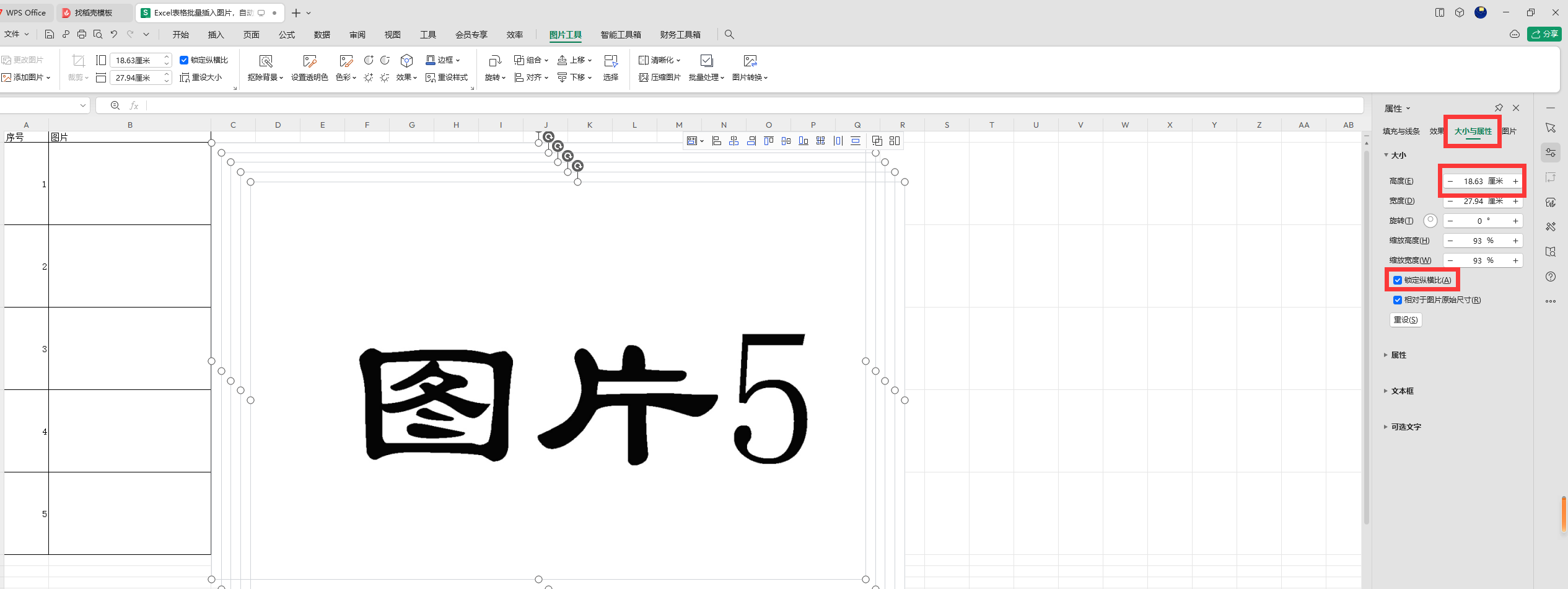The width and height of the screenshot is (1568, 589).
Task: Click center horizontally icon in floating toolbar
Action: (x=734, y=141)
